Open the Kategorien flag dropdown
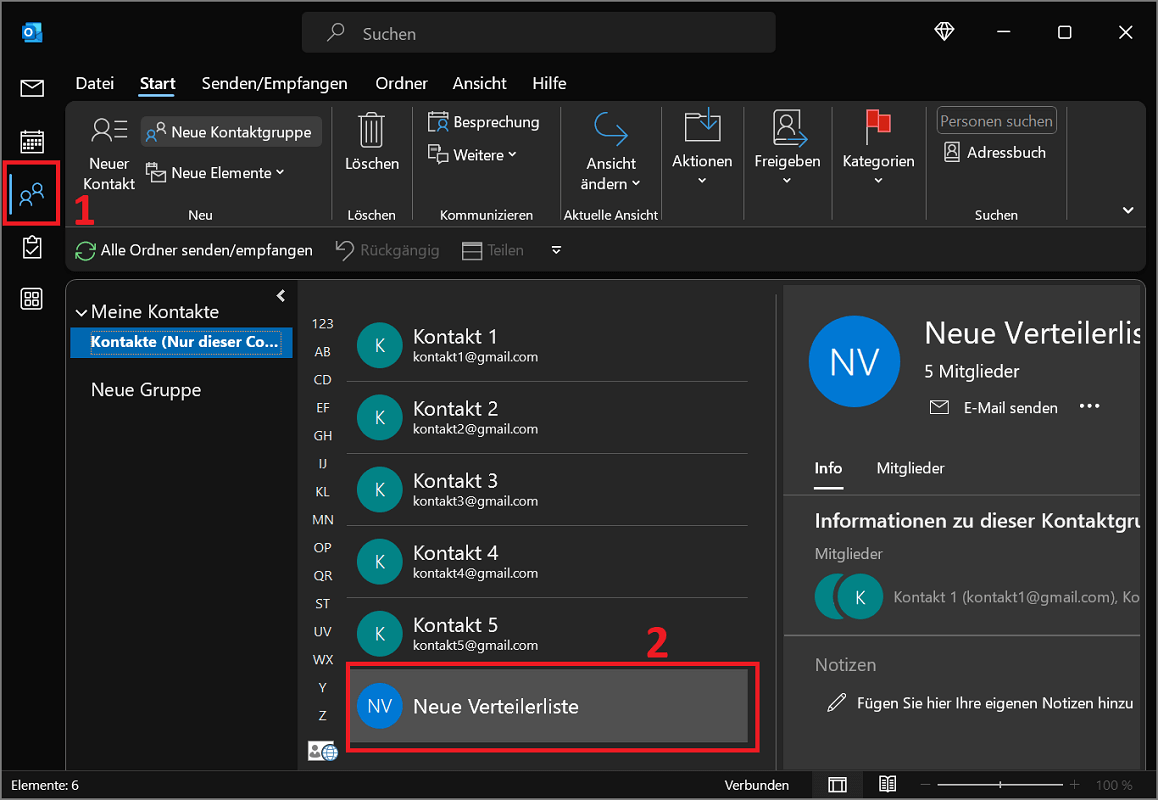This screenshot has height=800, width=1158. click(878, 146)
